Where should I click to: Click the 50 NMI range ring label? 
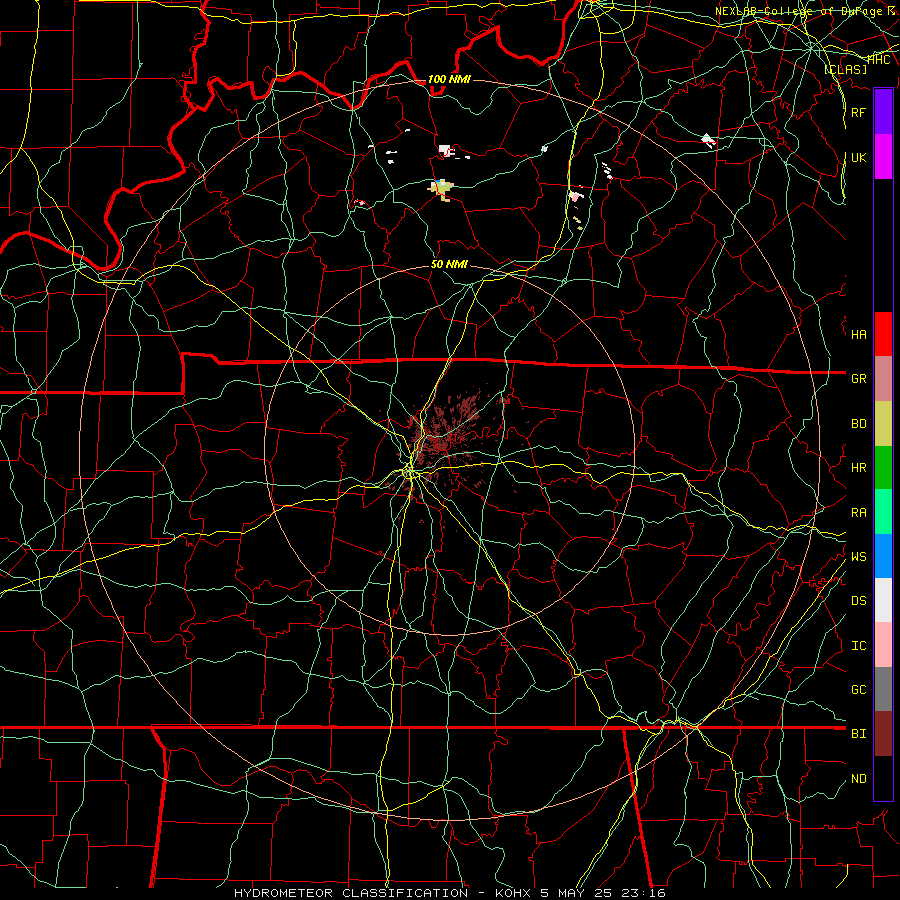449,265
